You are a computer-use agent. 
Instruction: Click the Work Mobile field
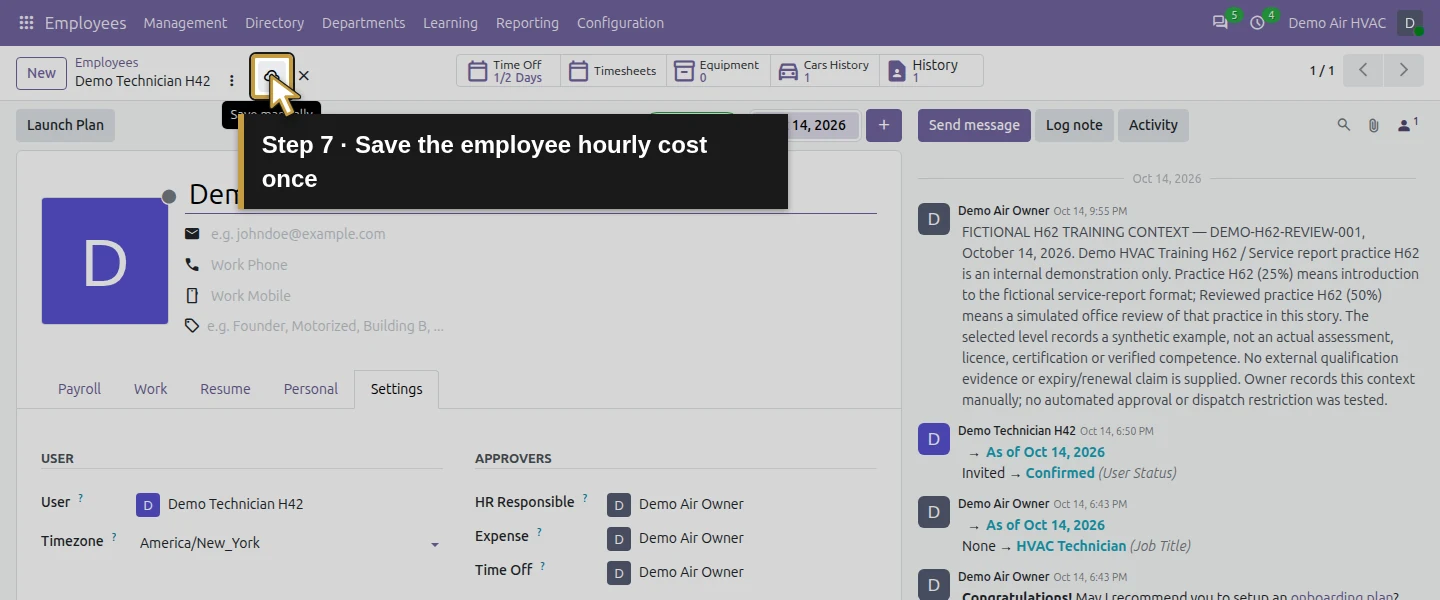tap(540, 296)
